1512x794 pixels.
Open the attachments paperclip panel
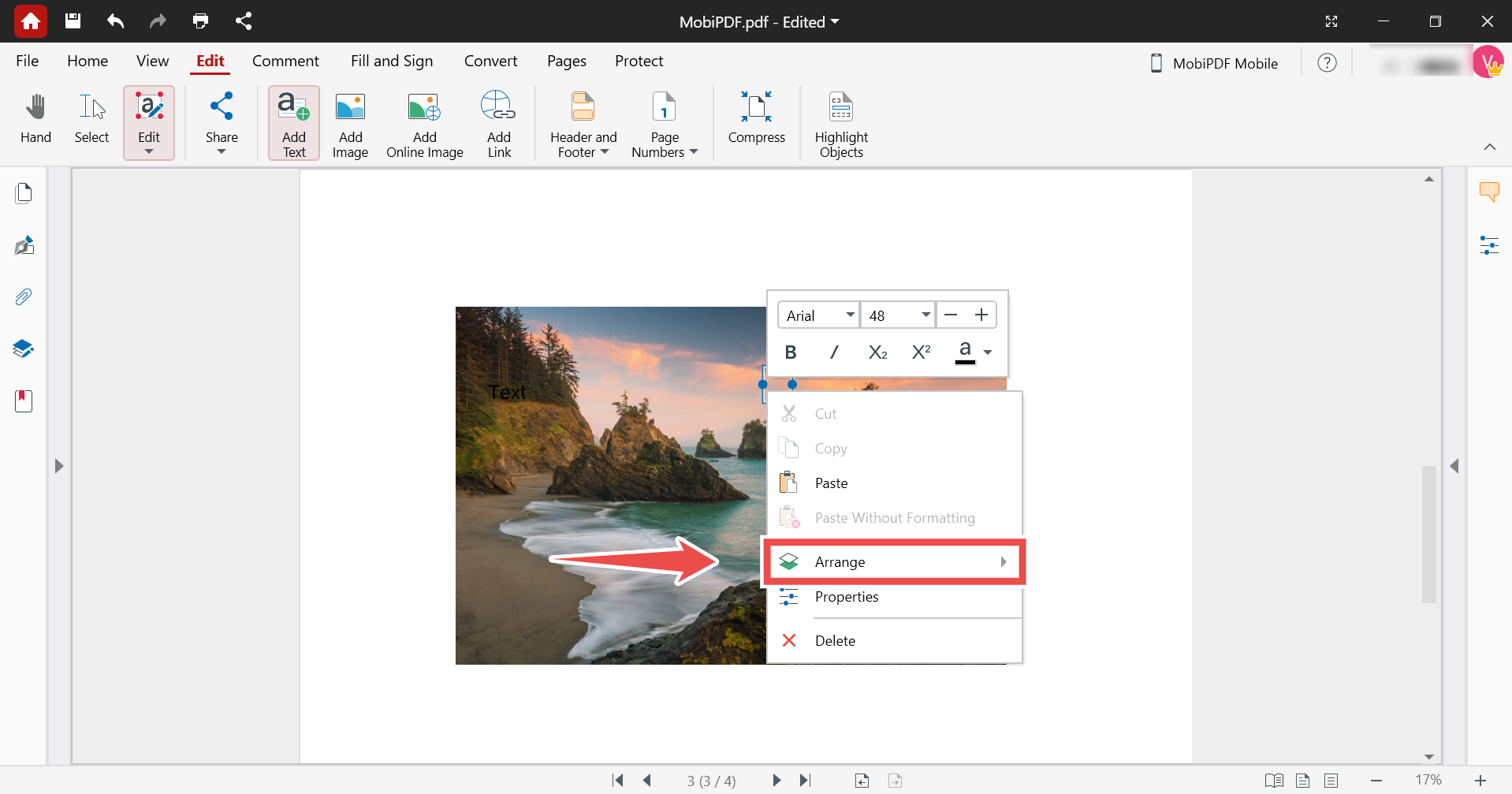click(24, 297)
